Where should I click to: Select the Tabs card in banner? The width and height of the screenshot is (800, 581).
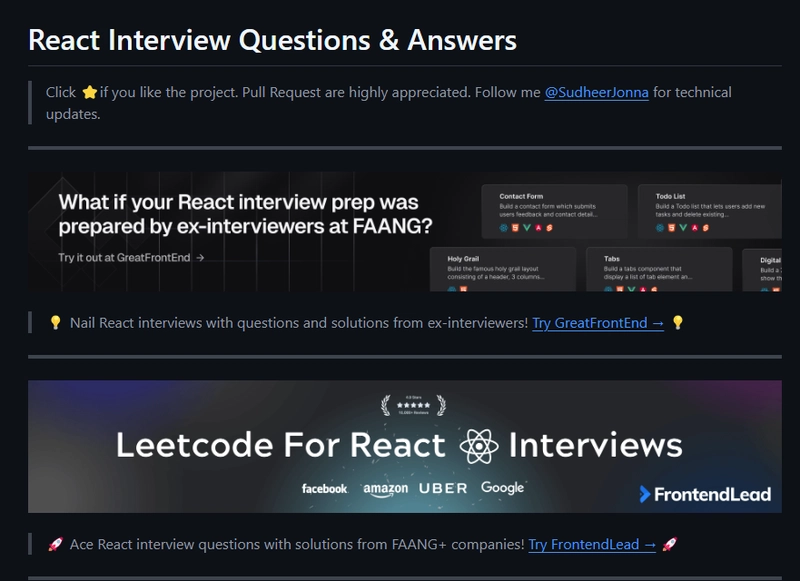(x=659, y=269)
